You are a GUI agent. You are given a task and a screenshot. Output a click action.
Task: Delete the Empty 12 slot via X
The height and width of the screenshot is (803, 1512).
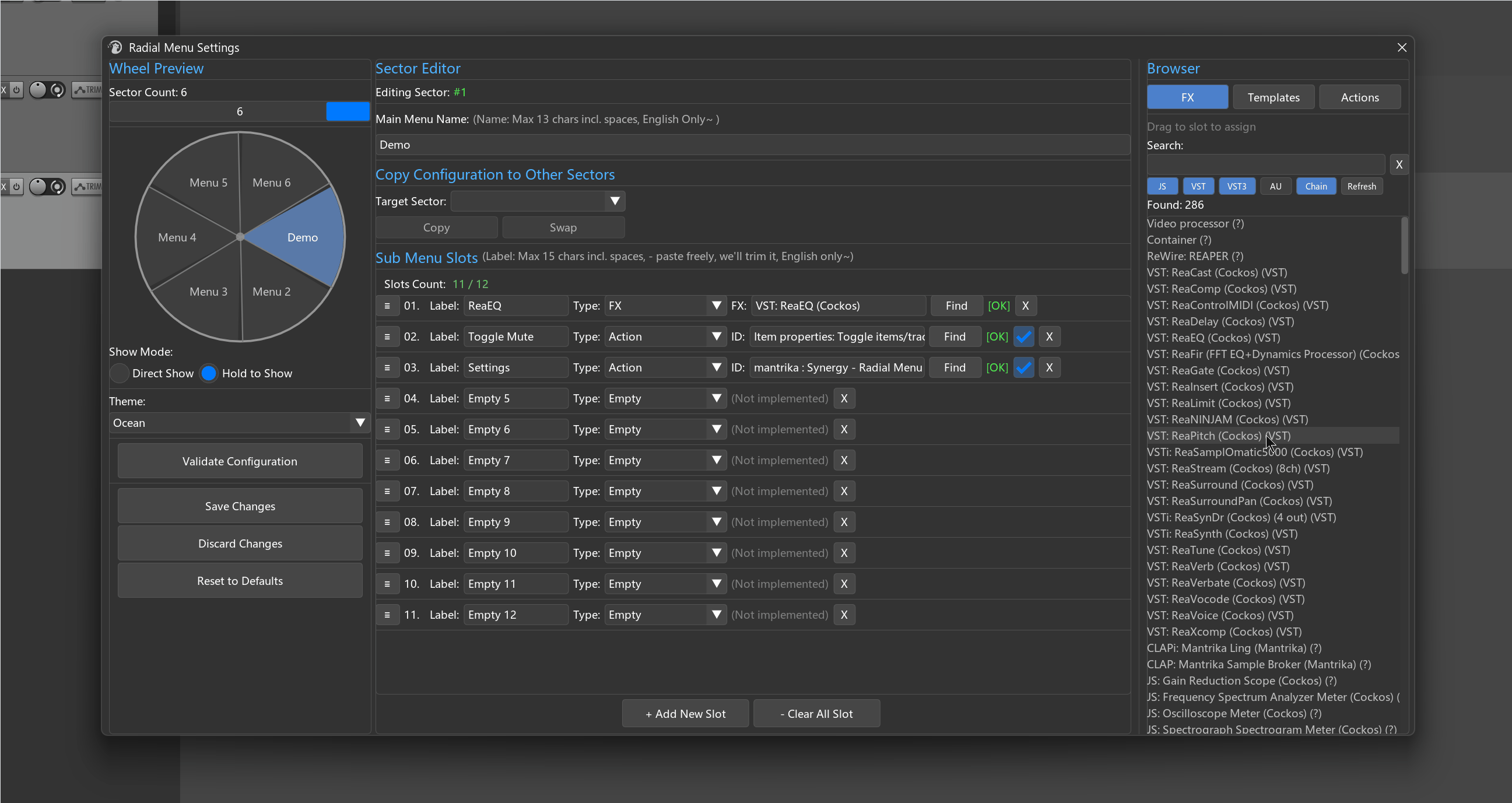click(x=844, y=615)
